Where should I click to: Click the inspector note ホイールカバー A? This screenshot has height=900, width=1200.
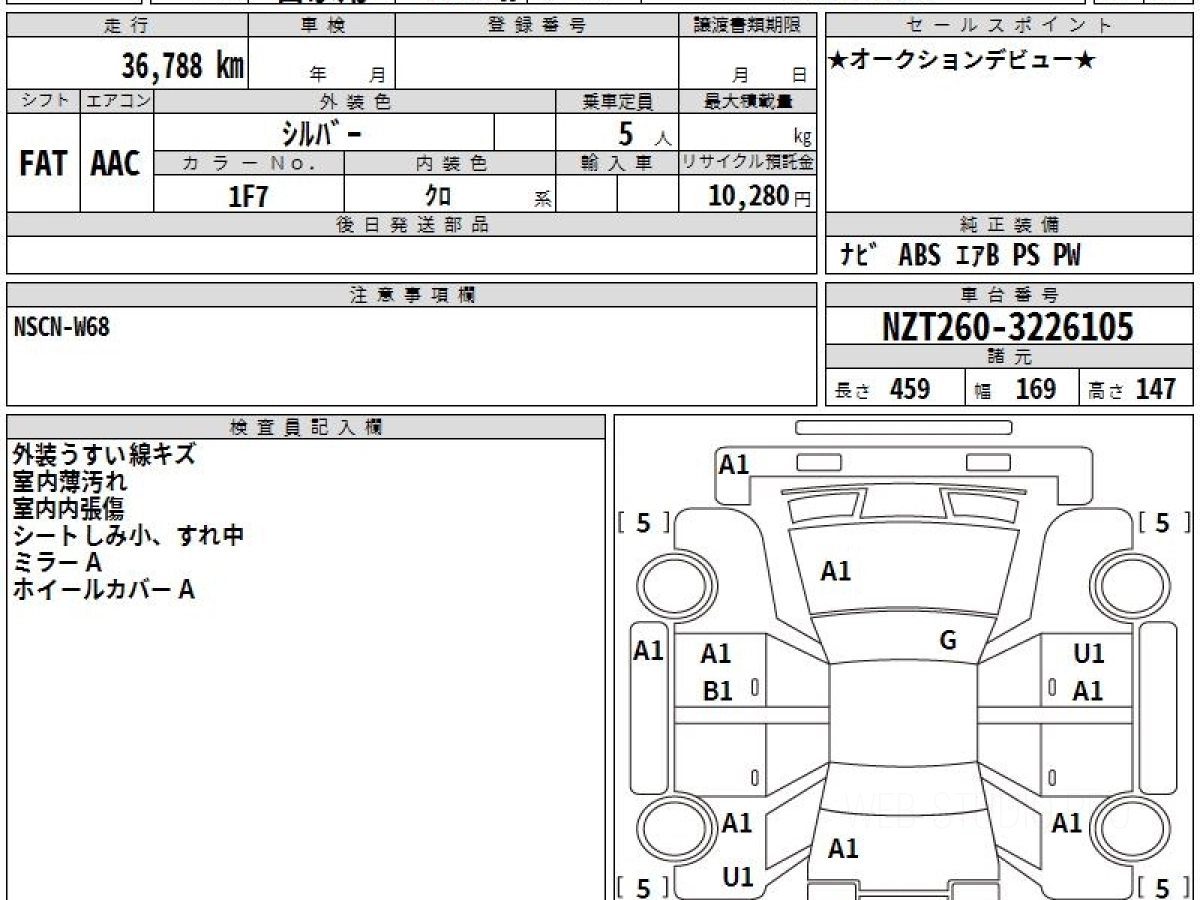point(103,590)
